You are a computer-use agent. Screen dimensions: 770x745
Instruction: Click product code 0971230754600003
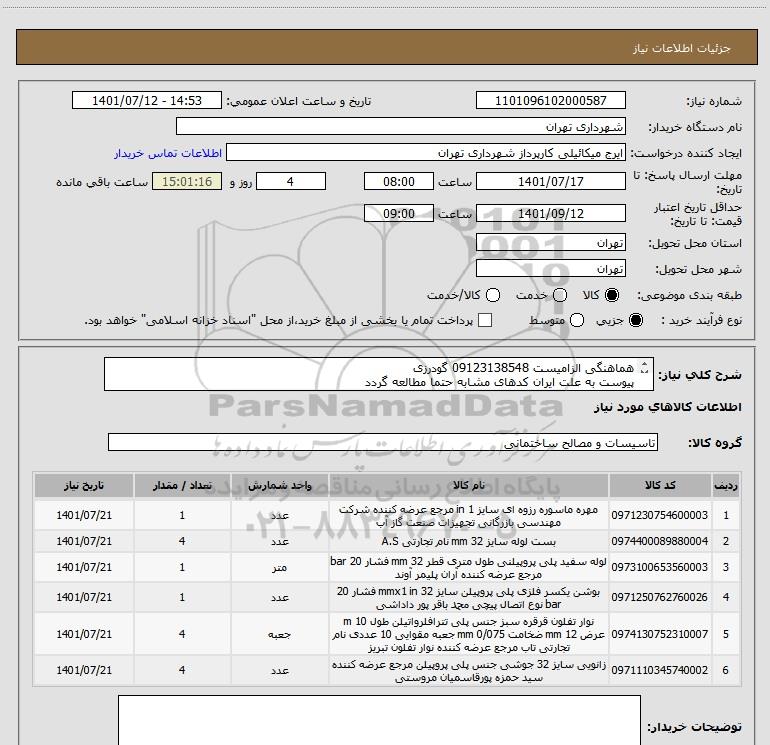[660, 515]
